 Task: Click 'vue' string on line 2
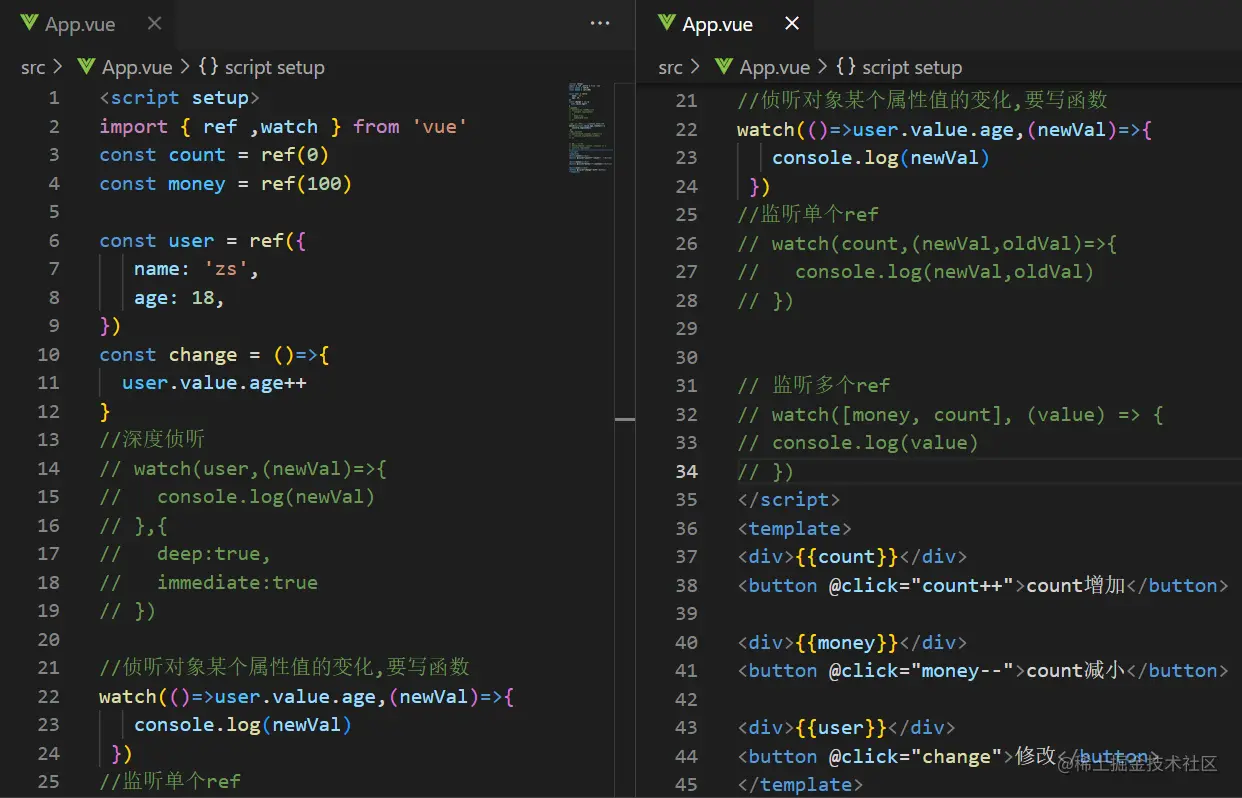point(440,127)
